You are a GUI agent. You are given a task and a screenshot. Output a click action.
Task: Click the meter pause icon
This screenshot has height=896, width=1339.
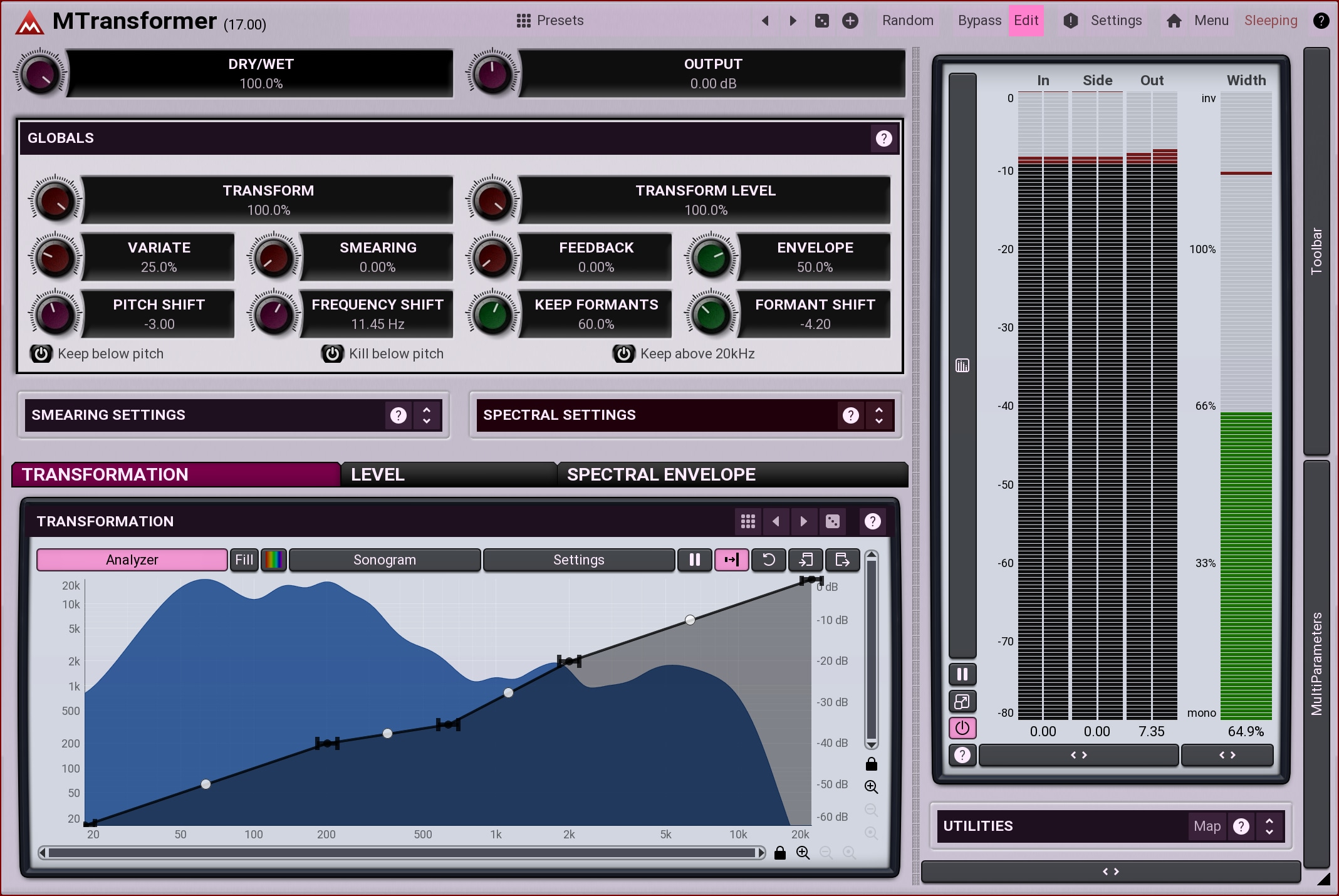point(962,674)
